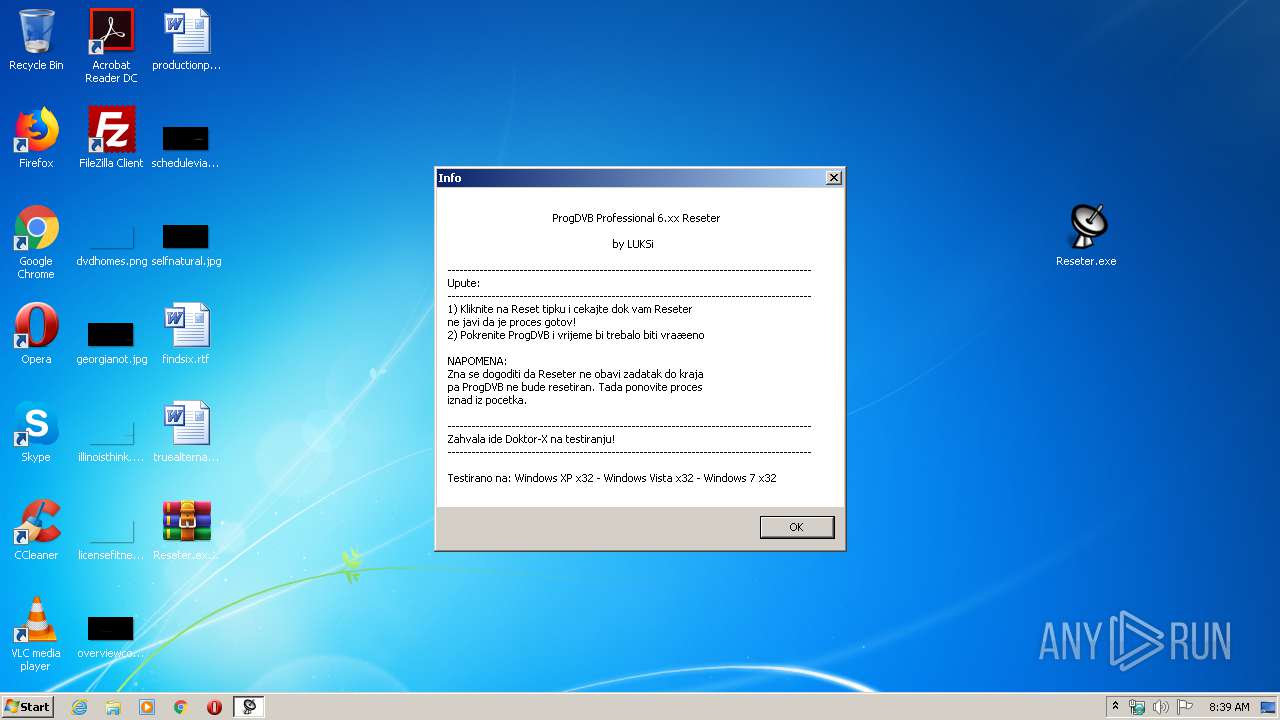Select the CCleaner desktop shortcut
This screenshot has height=720, width=1280.
pos(36,530)
